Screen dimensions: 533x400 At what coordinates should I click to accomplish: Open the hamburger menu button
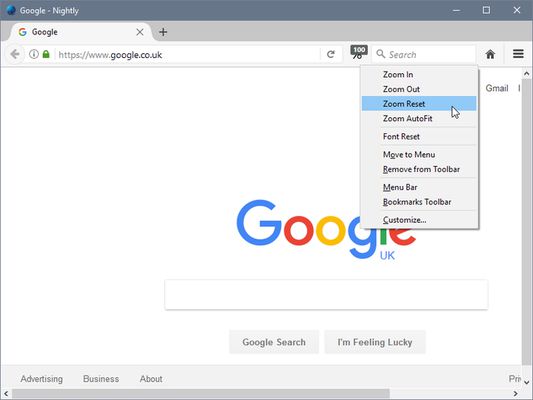point(518,54)
